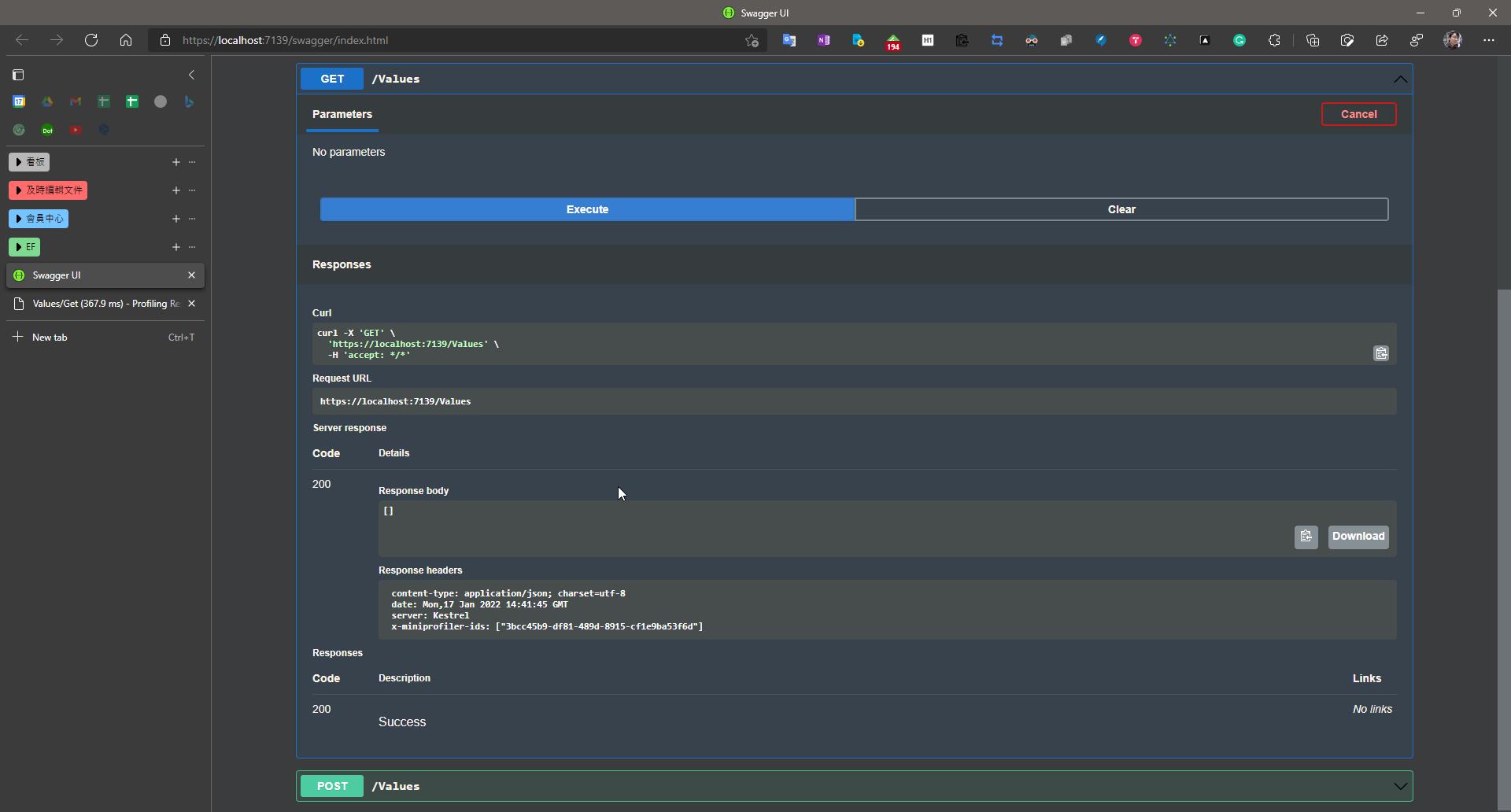The height and width of the screenshot is (812, 1511).
Task: Open a New tab
Action: click(x=105, y=338)
